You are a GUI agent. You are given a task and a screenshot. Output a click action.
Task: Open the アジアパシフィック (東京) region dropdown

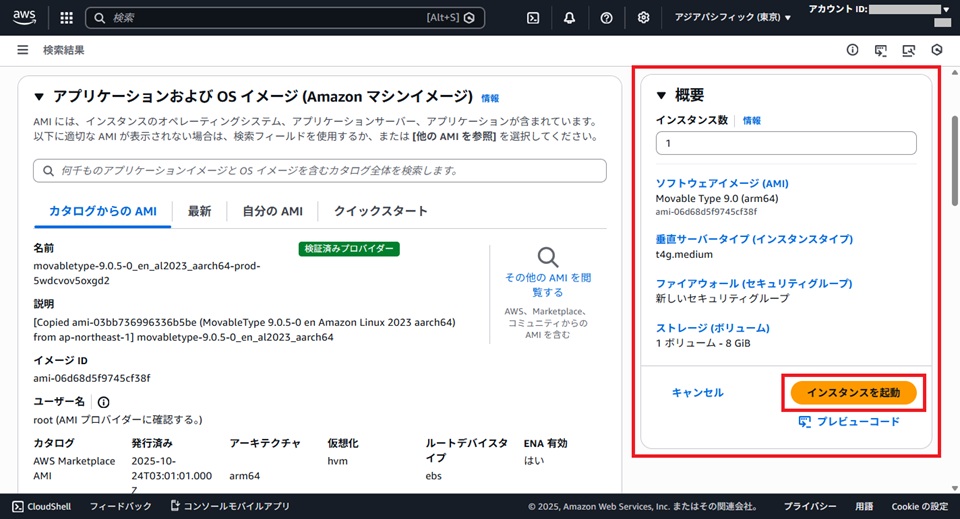pyautogui.click(x=732, y=17)
